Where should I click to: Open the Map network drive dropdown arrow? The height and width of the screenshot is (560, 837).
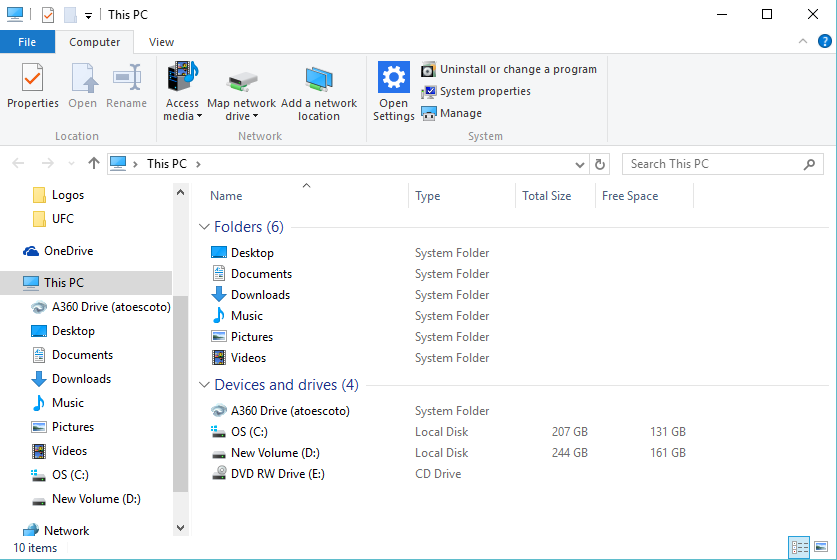coord(255,116)
